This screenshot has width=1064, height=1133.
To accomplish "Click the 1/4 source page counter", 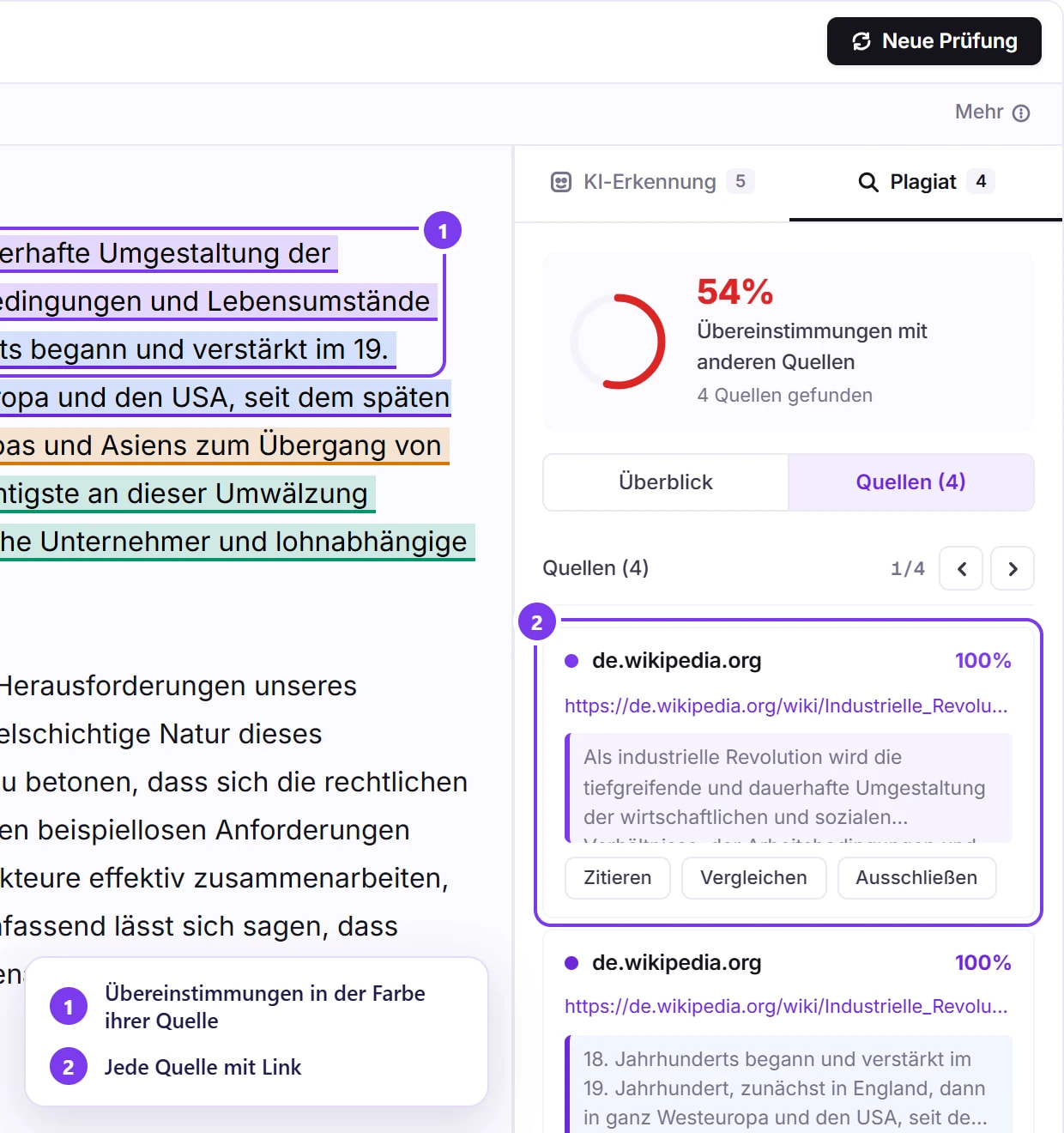I will click(908, 568).
